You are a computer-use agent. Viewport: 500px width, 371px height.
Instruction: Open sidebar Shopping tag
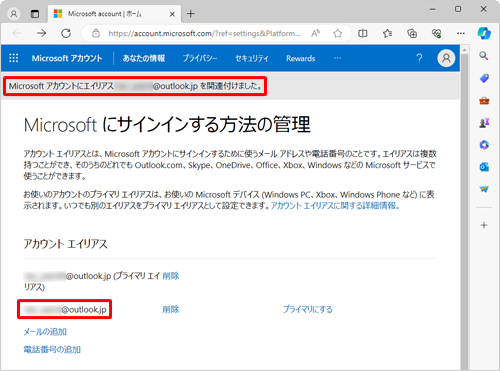coord(484,78)
